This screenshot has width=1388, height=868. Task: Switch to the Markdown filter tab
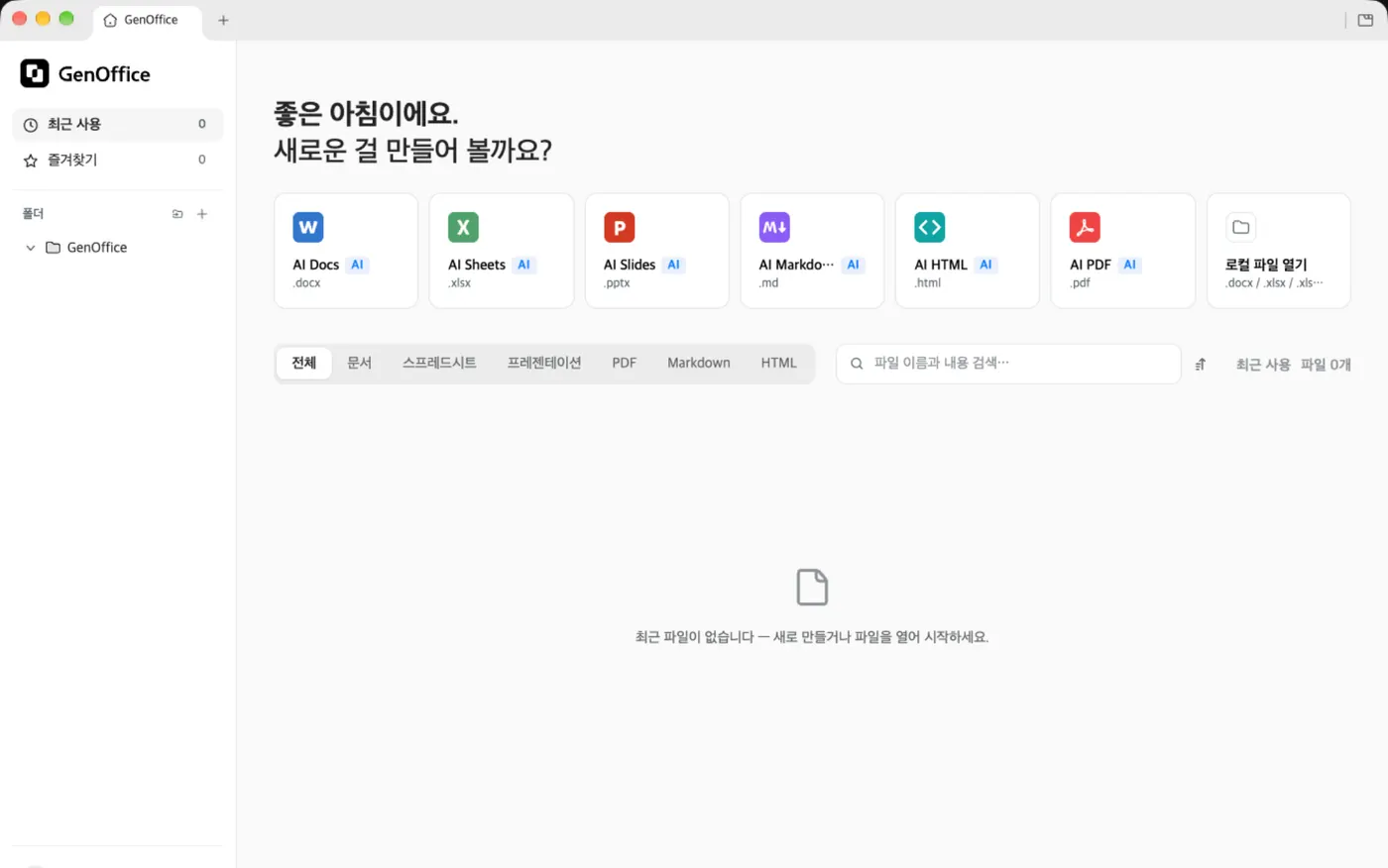[699, 364]
